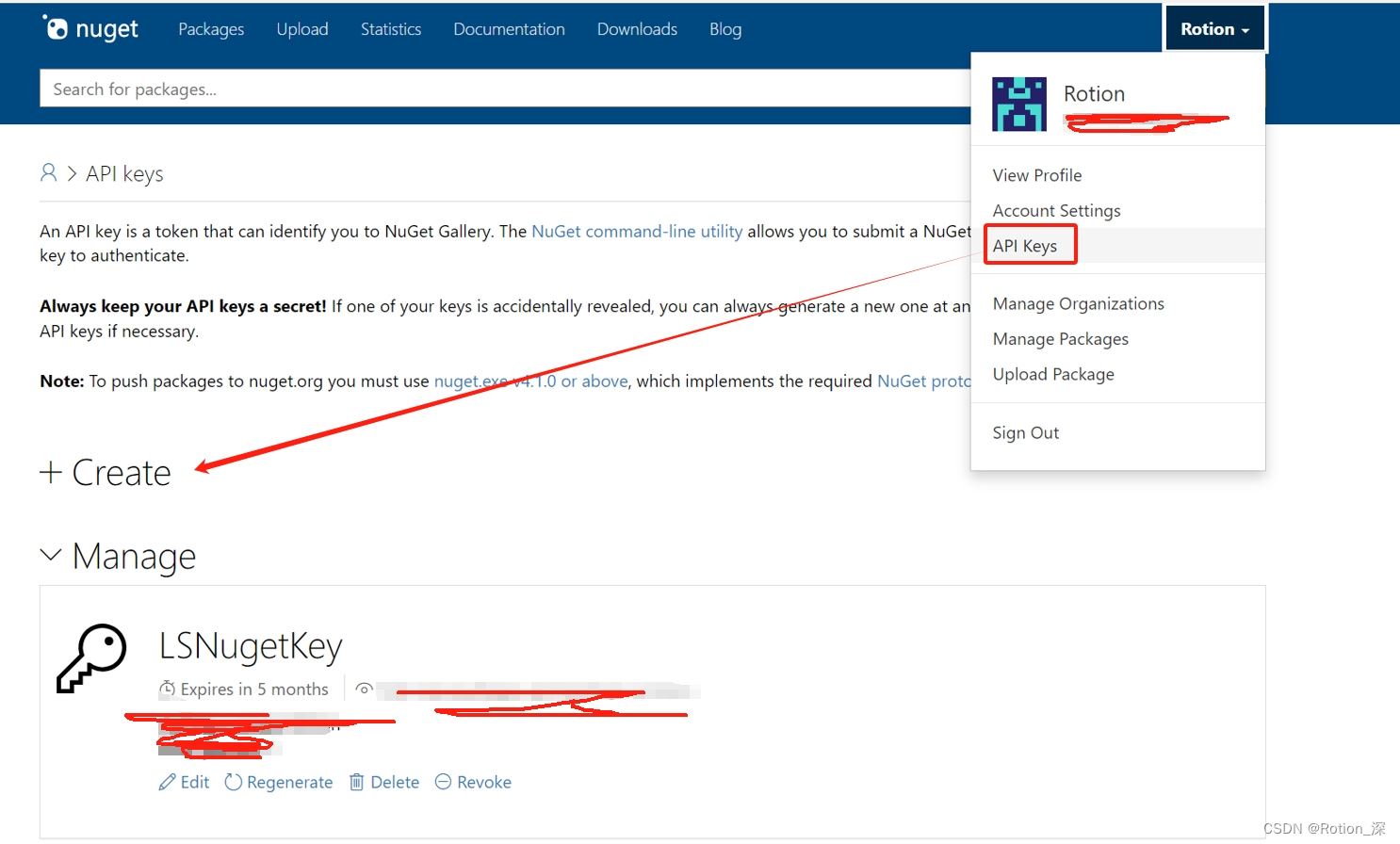Image resolution: width=1400 pixels, height=844 pixels.
Task: Click the person icon in the API keys breadcrumb
Action: (48, 172)
